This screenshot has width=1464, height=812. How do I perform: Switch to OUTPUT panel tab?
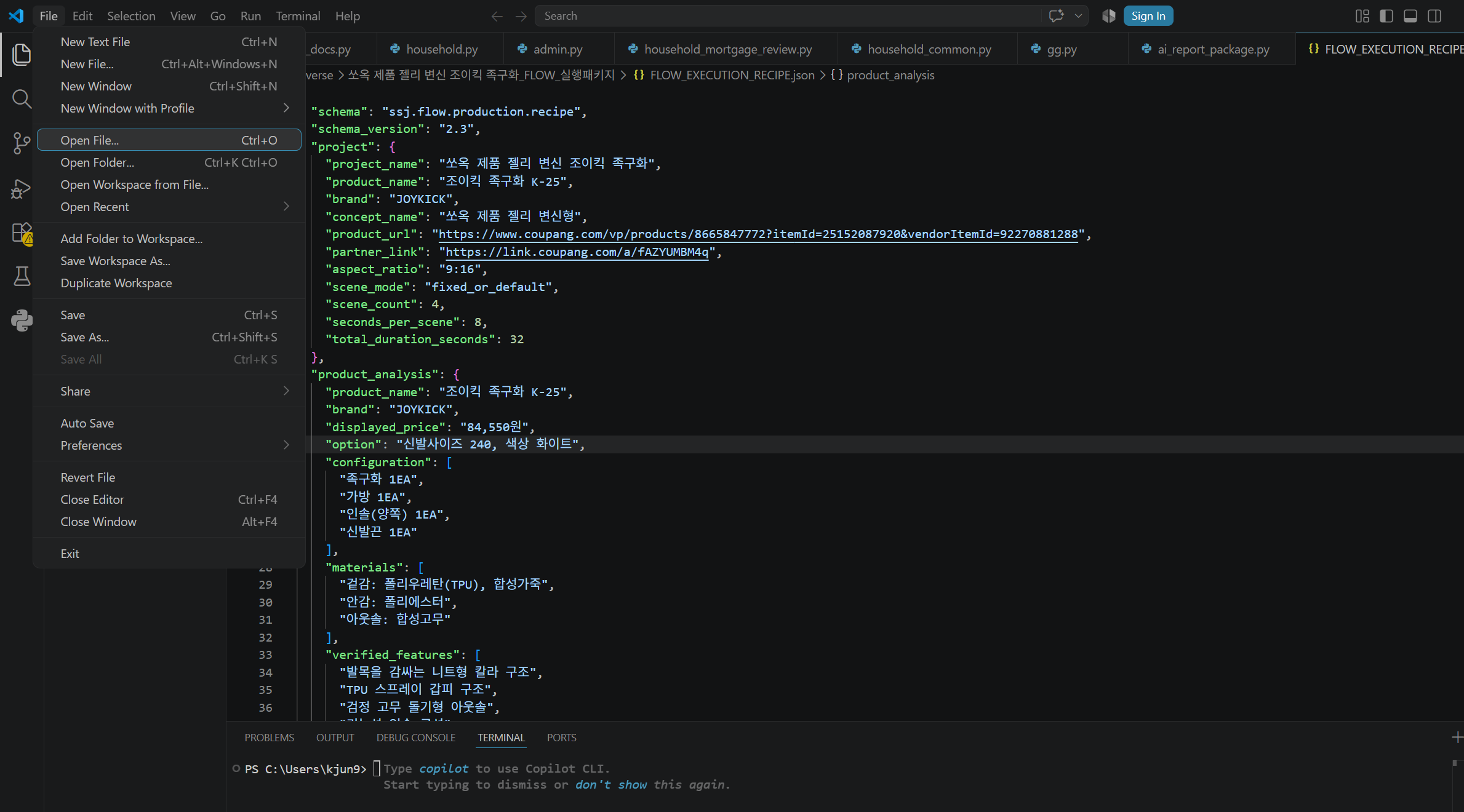[x=335, y=738]
